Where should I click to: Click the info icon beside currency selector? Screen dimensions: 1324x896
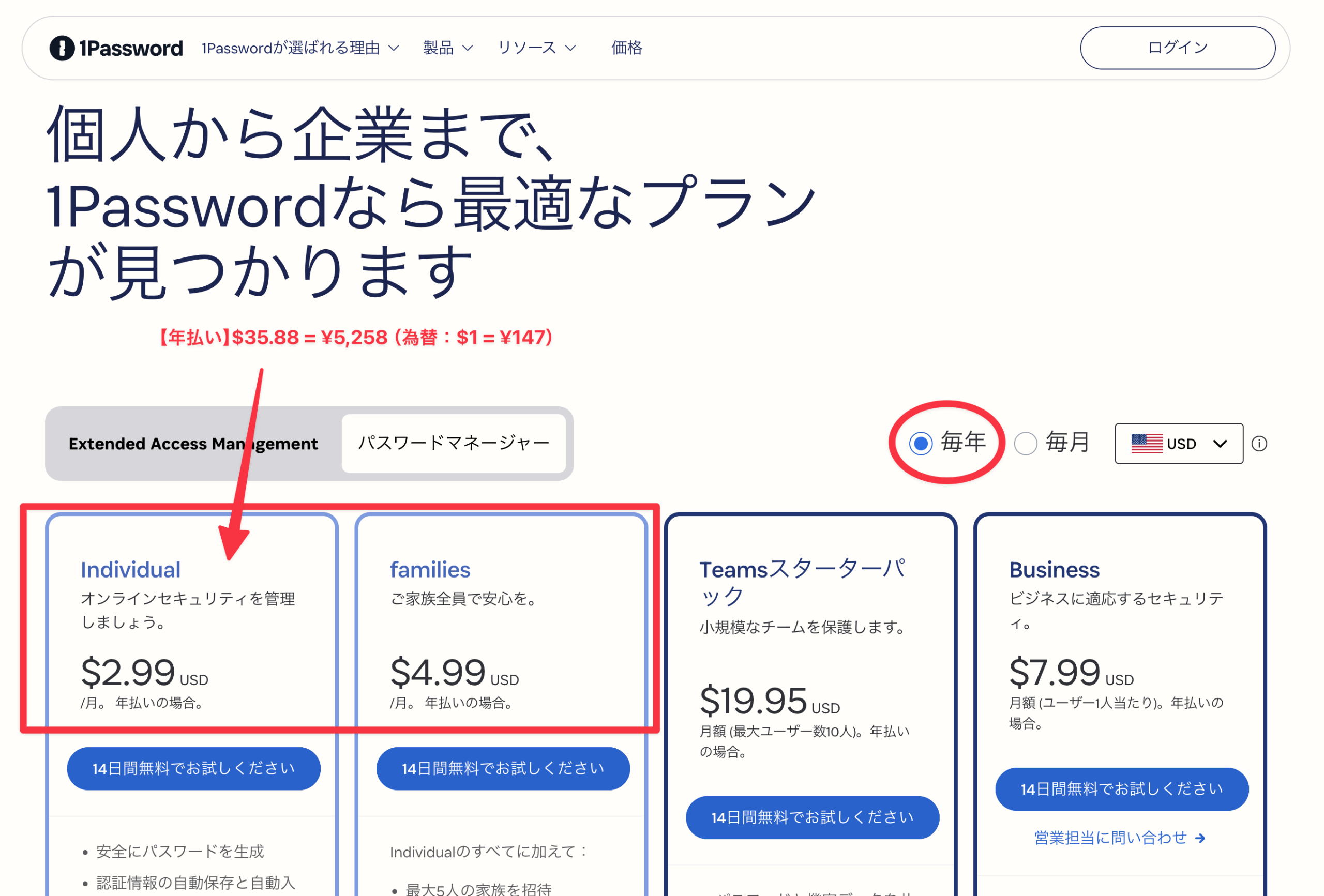click(1259, 444)
